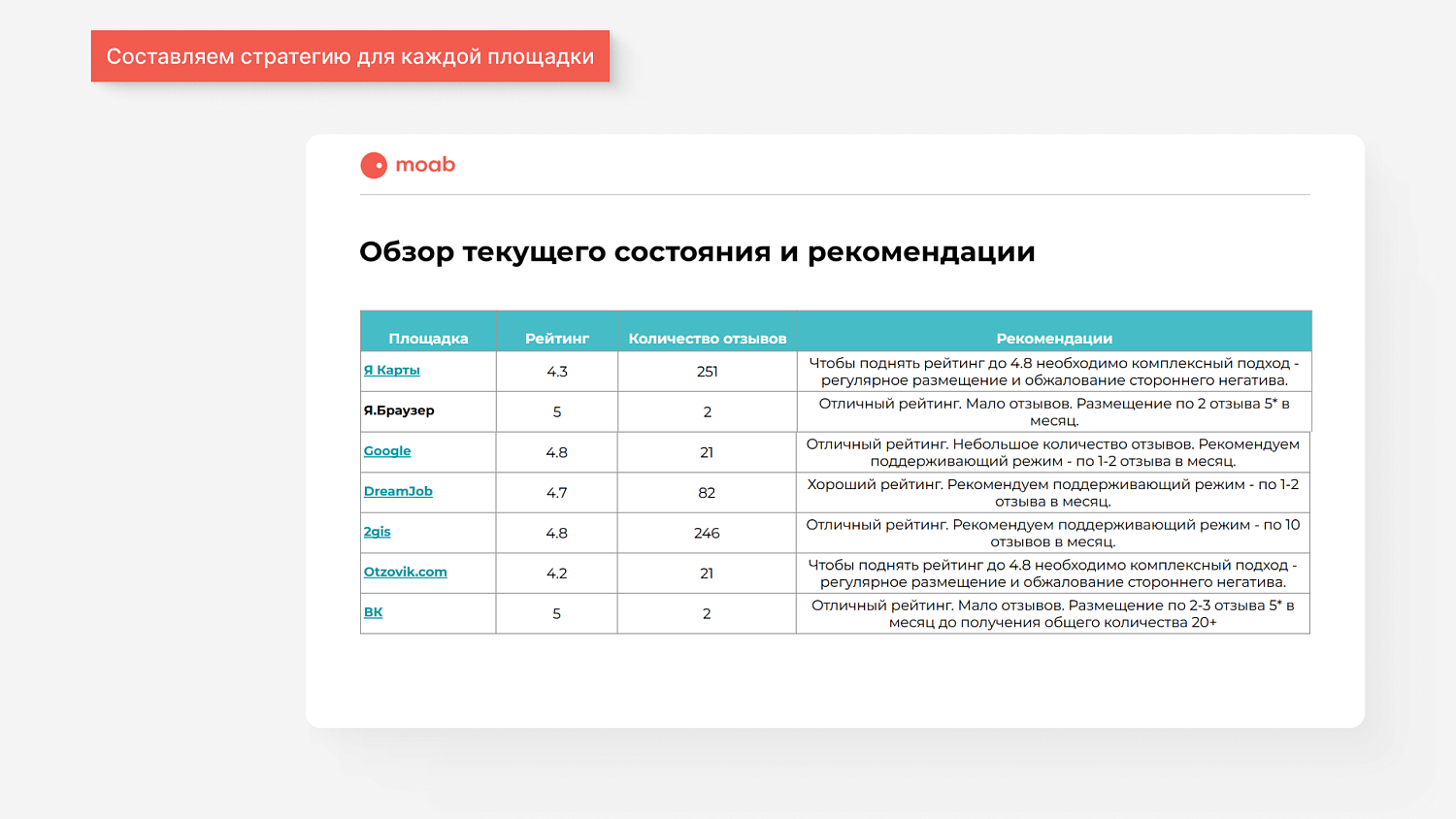This screenshot has width=1456, height=819.
Task: Open the Otzovik.com platform link
Action: pos(405,572)
